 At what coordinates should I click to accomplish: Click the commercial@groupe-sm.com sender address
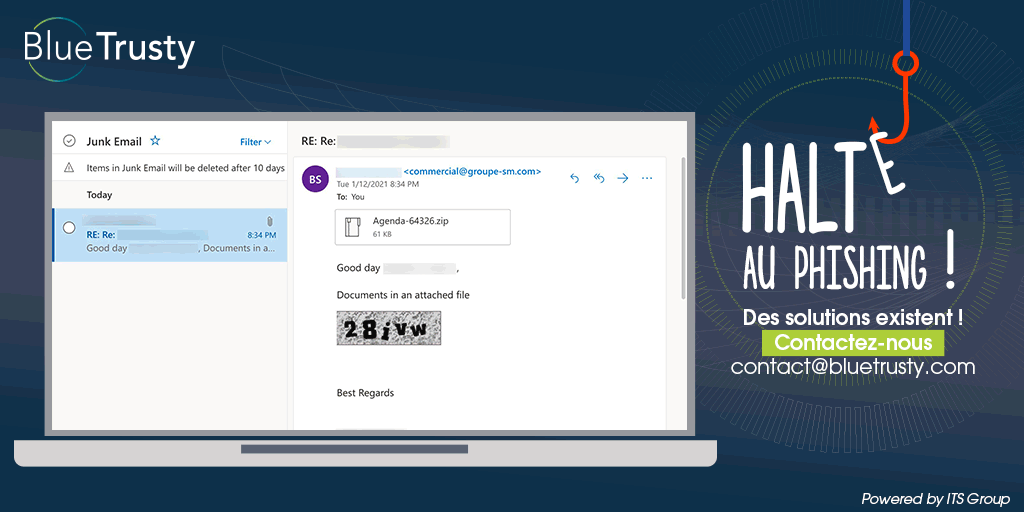pos(473,172)
